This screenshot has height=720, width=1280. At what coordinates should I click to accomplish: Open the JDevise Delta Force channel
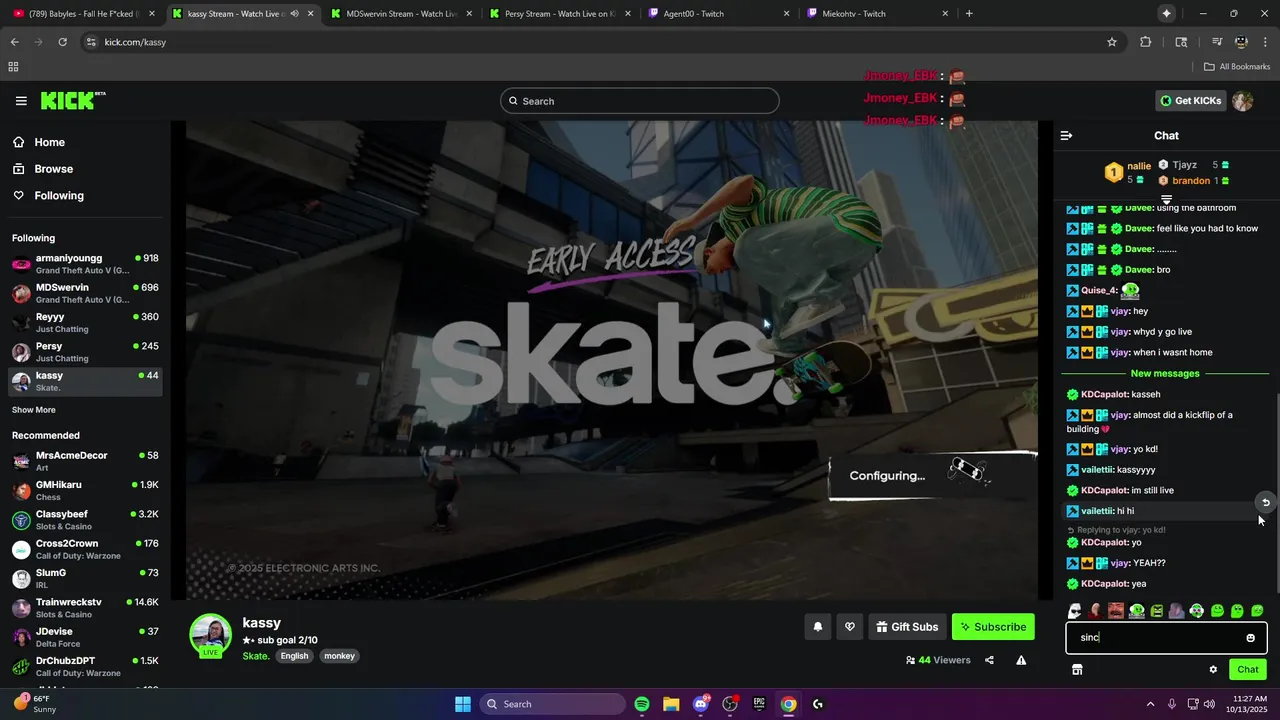(x=85, y=637)
